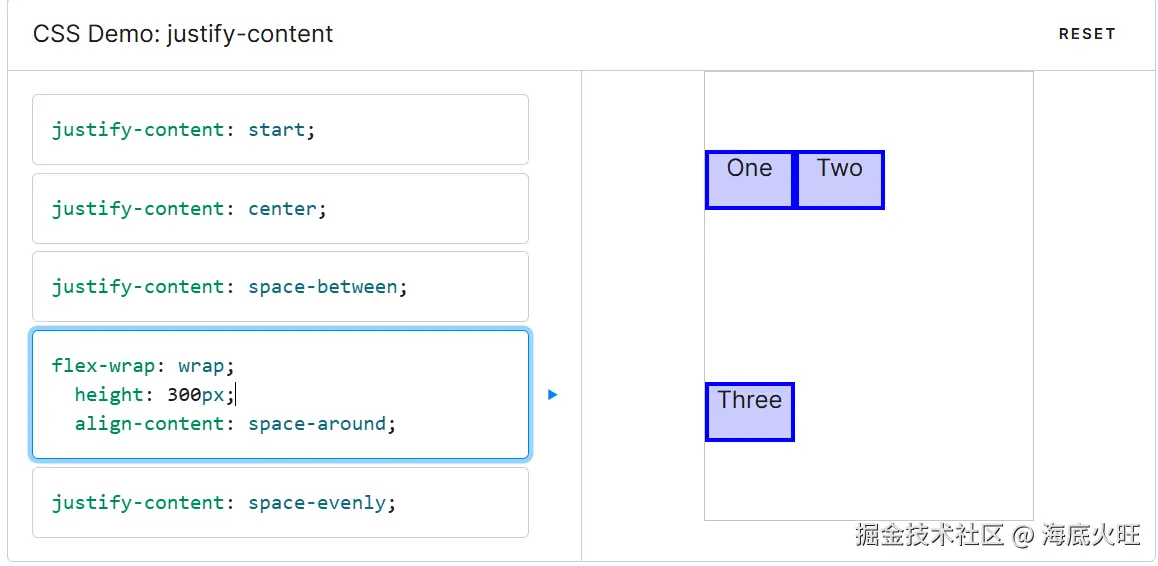Click the blue arrow beside the active editor

(553, 395)
